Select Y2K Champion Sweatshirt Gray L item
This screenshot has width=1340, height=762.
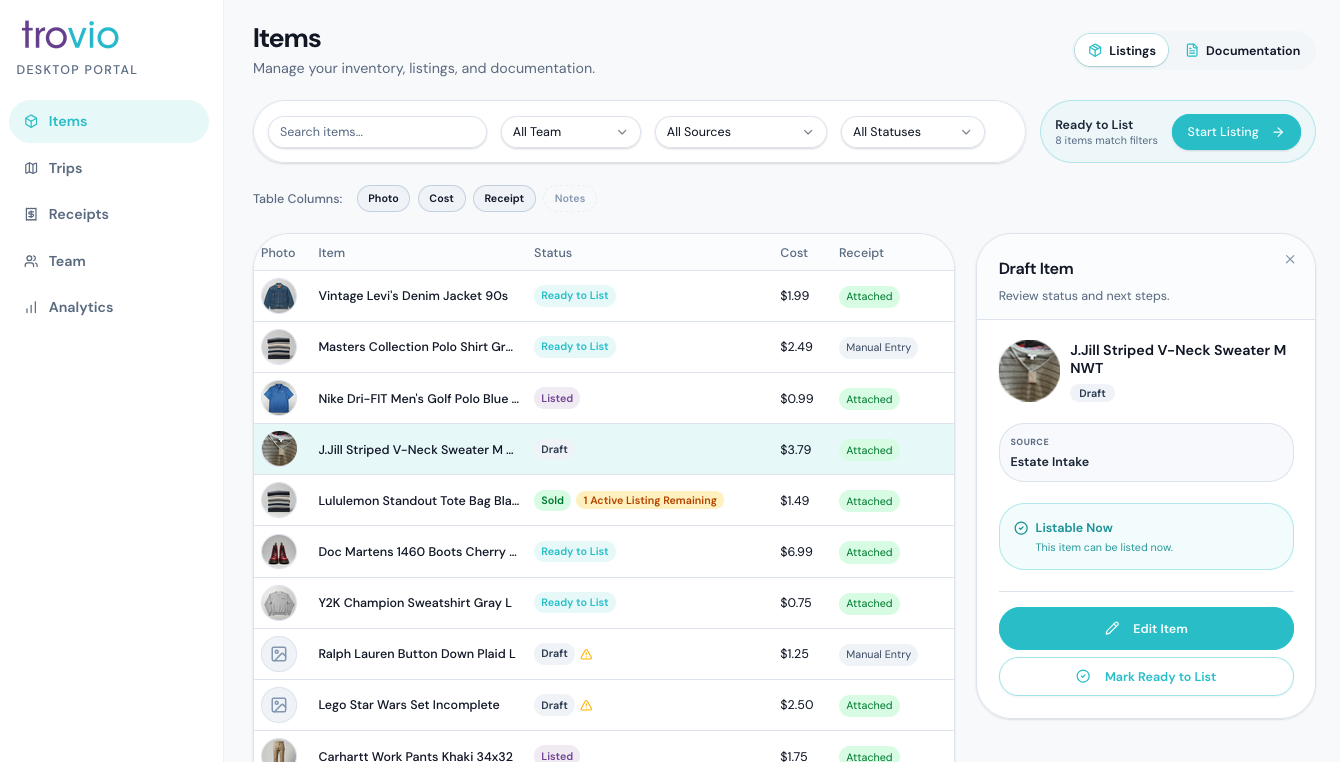point(604,603)
